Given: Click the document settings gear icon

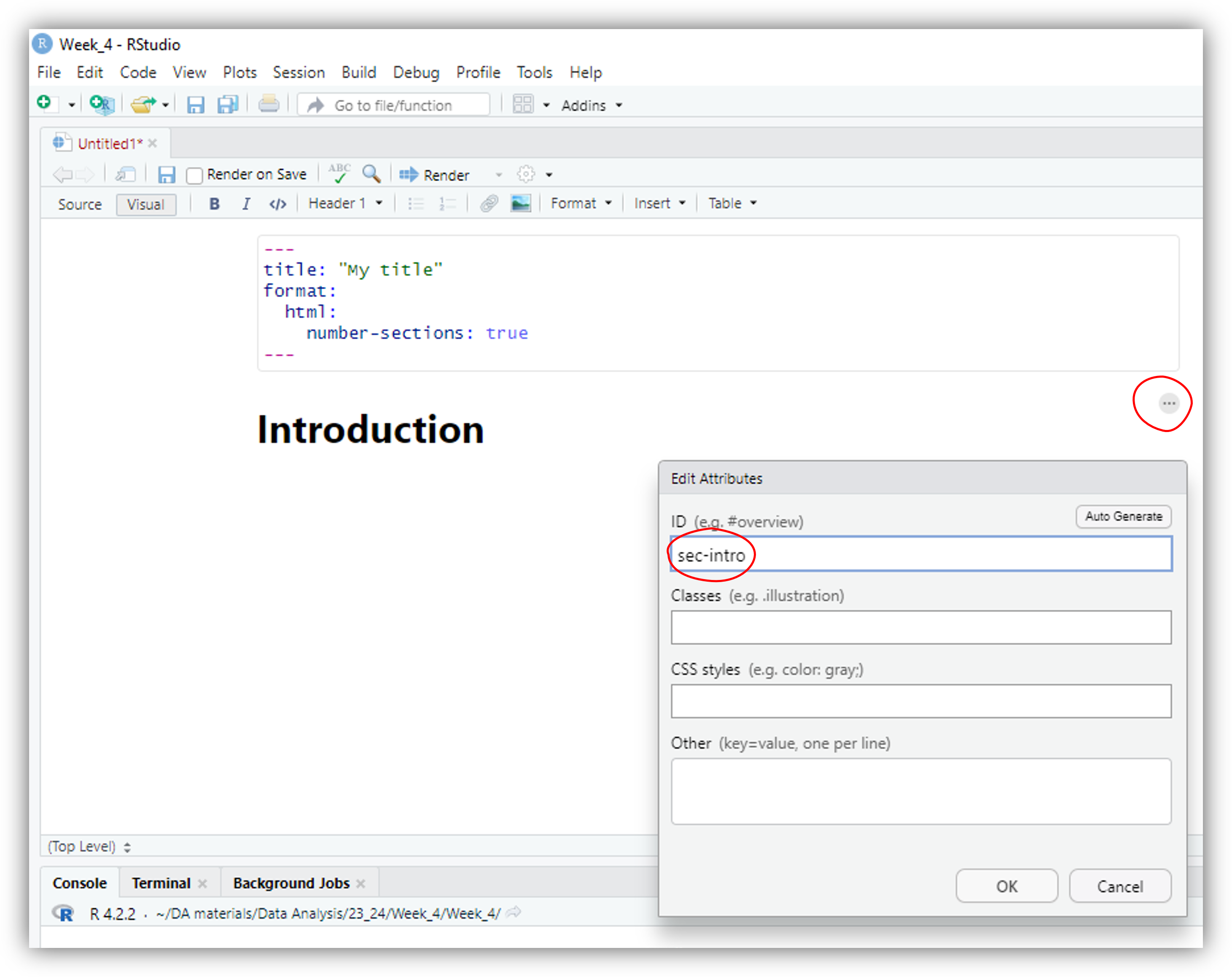Looking at the screenshot, I should (x=526, y=174).
